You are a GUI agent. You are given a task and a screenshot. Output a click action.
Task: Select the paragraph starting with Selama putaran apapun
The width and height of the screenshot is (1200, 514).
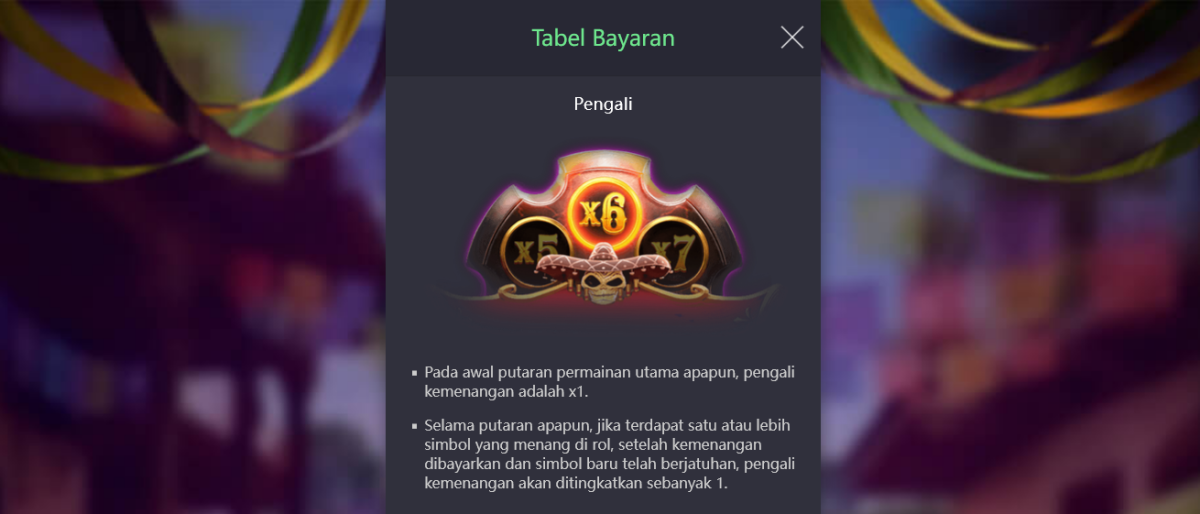point(609,454)
